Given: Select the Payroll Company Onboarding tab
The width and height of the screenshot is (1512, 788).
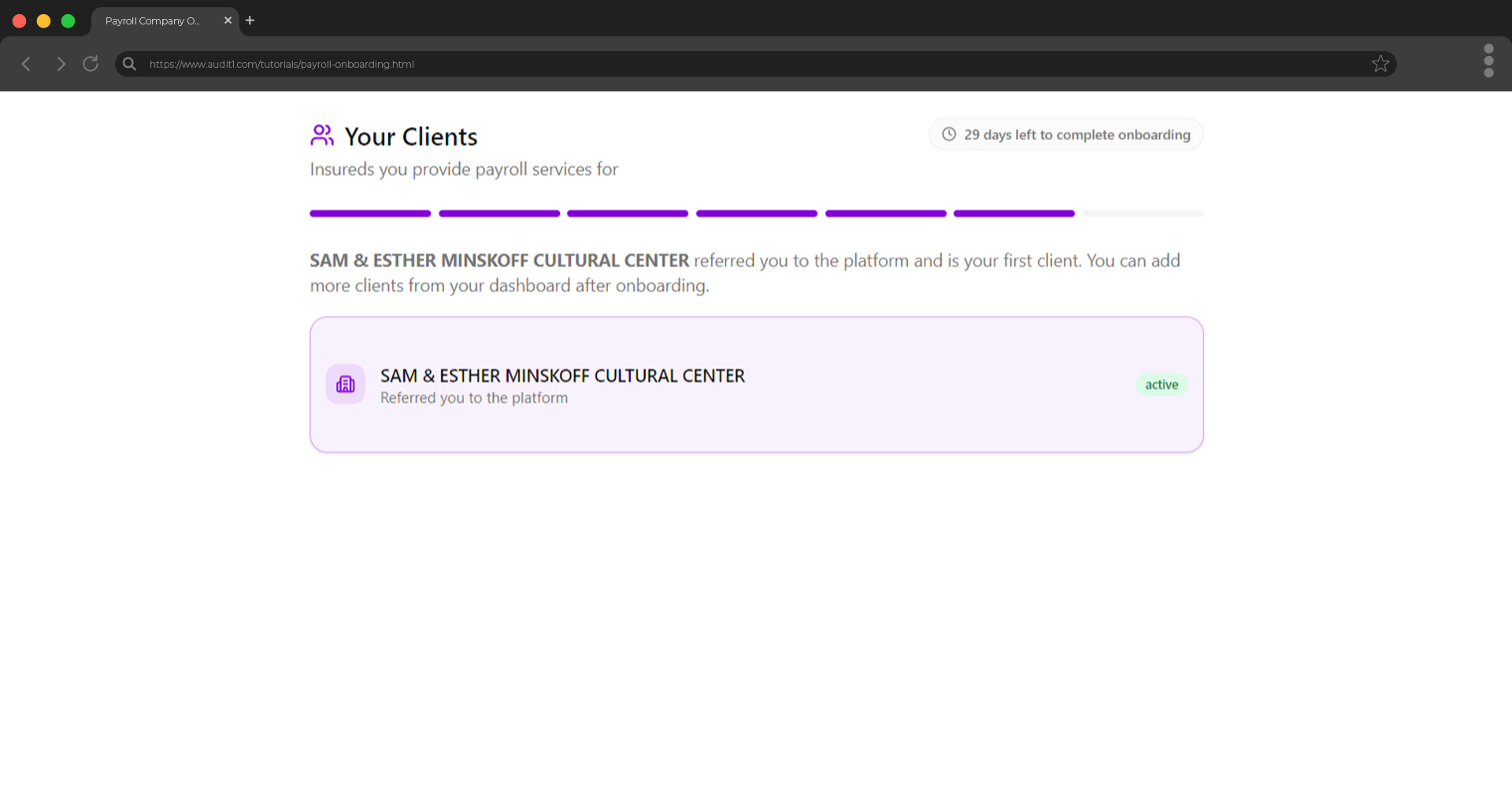Looking at the screenshot, I should [x=154, y=21].
